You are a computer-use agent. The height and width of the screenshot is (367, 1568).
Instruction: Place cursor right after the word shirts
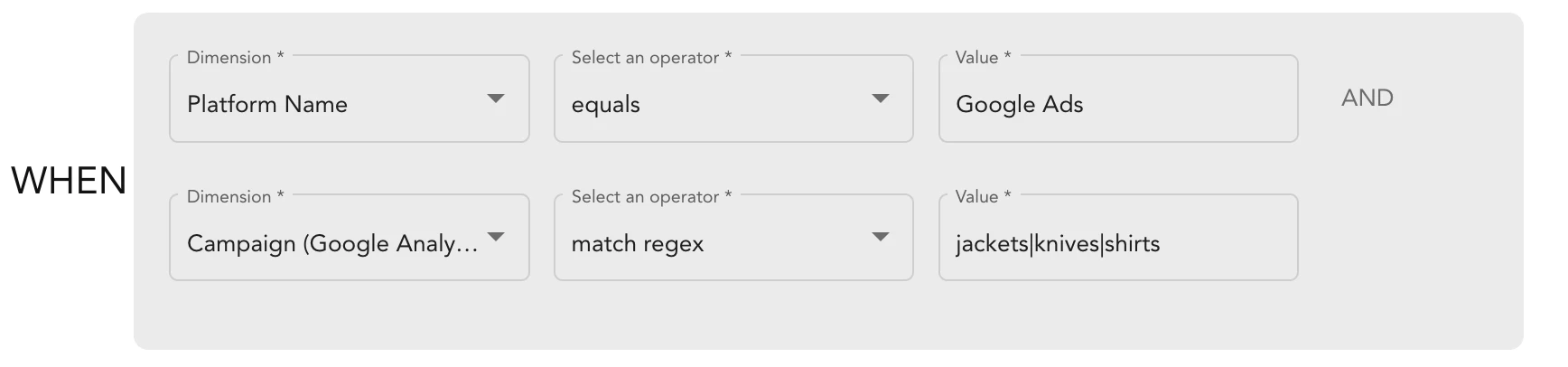pyautogui.click(x=1162, y=244)
